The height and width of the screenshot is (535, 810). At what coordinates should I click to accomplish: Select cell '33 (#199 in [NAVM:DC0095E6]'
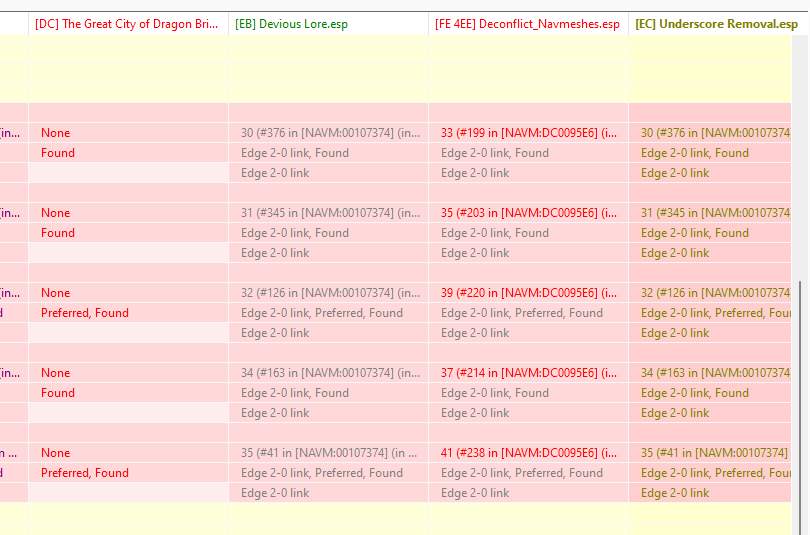tap(528, 133)
